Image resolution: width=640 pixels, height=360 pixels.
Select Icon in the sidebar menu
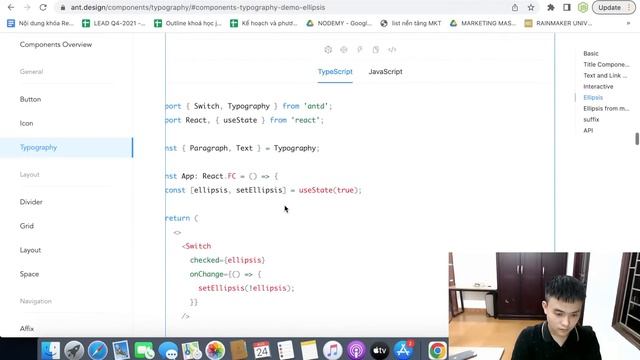click(x=67, y=123)
